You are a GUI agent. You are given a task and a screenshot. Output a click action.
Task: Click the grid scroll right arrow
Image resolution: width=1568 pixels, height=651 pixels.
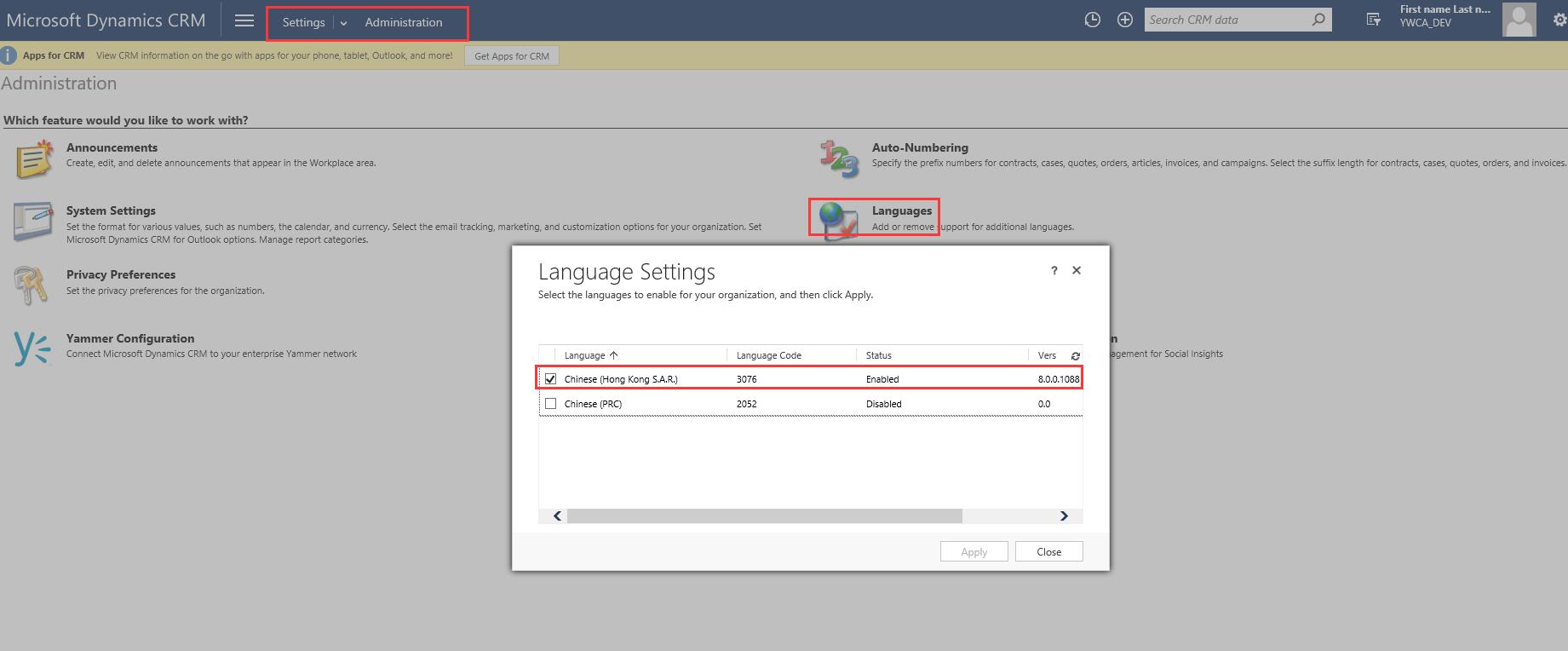1064,516
